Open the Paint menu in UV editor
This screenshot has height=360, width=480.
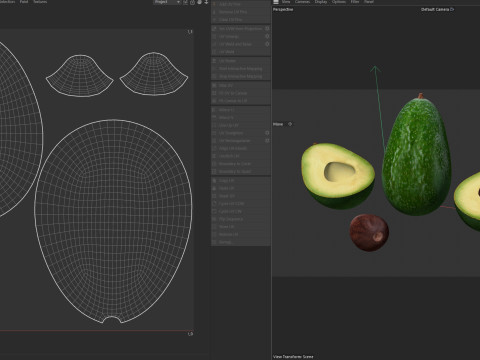[24, 2]
